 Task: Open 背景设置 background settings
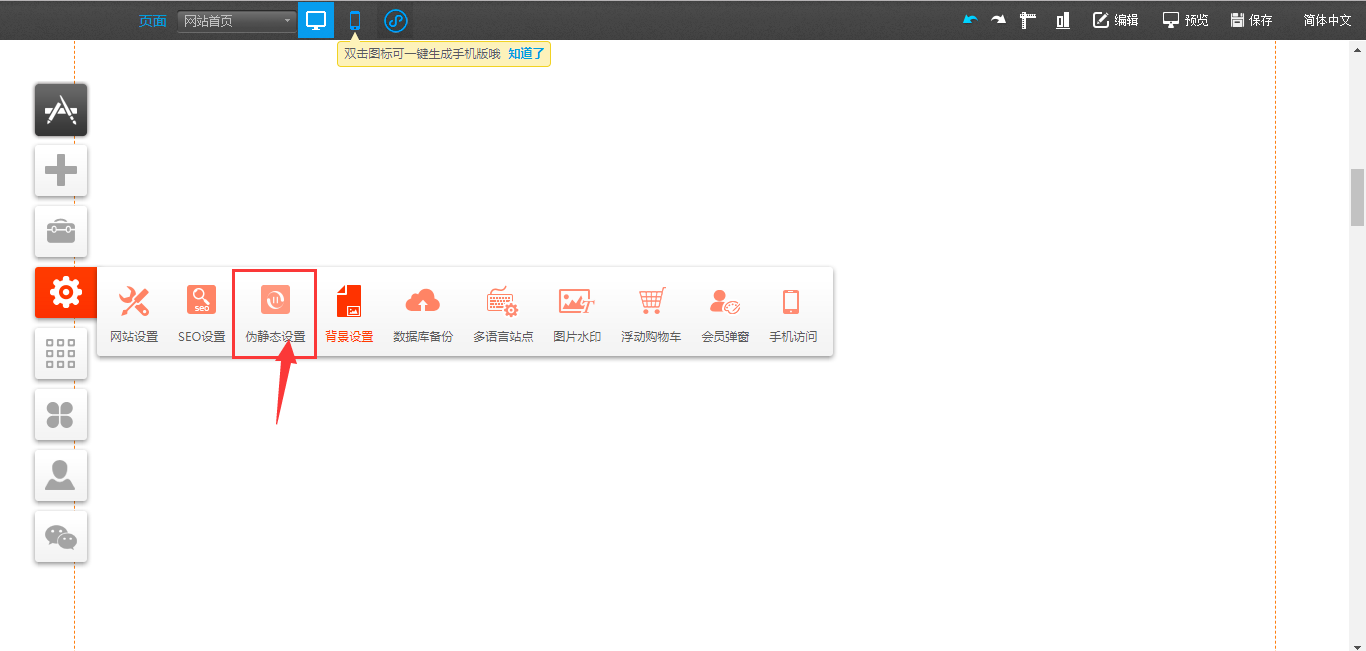coord(349,312)
